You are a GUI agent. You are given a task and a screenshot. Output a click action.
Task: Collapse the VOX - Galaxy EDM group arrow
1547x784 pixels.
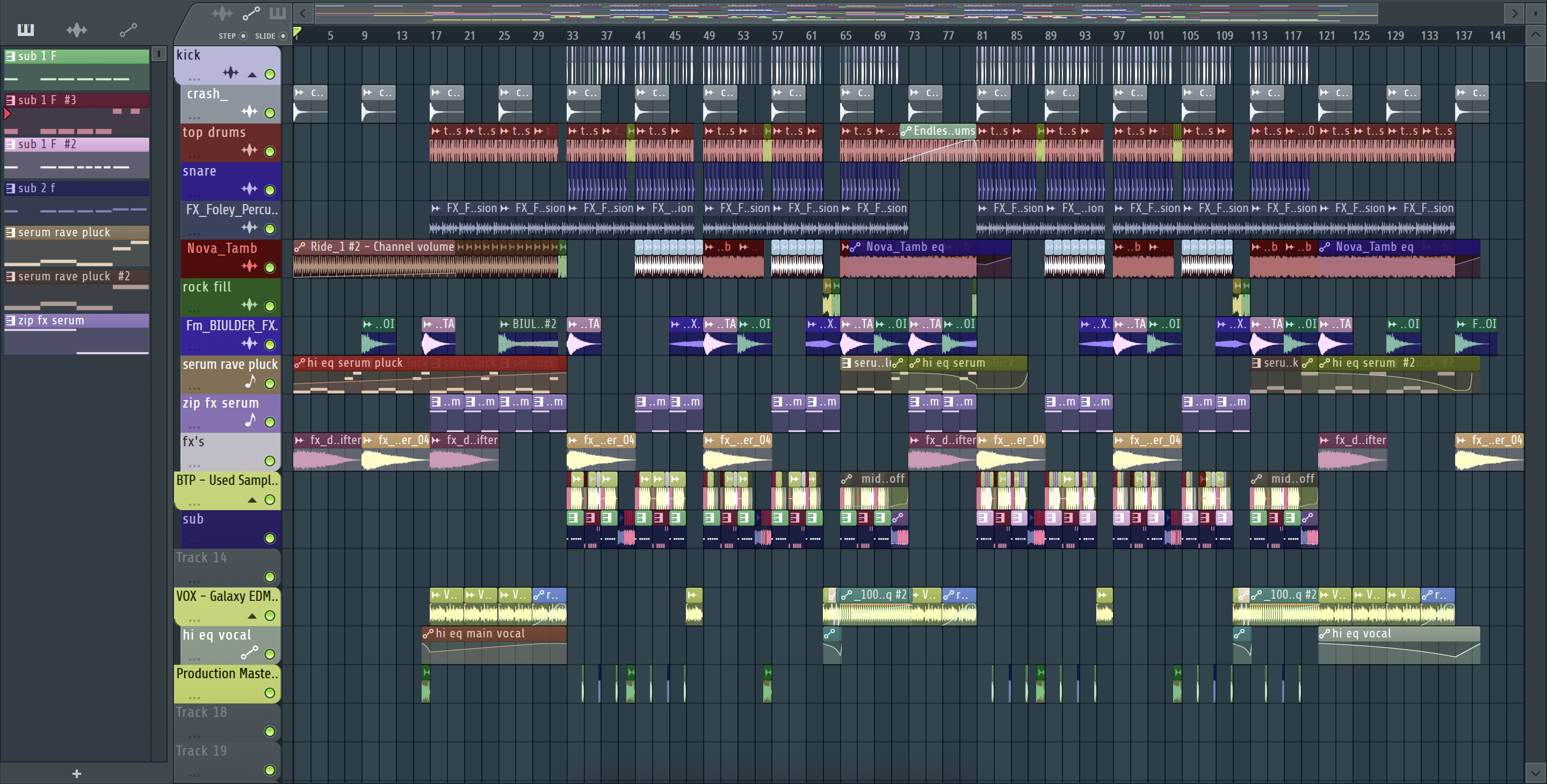[x=252, y=616]
